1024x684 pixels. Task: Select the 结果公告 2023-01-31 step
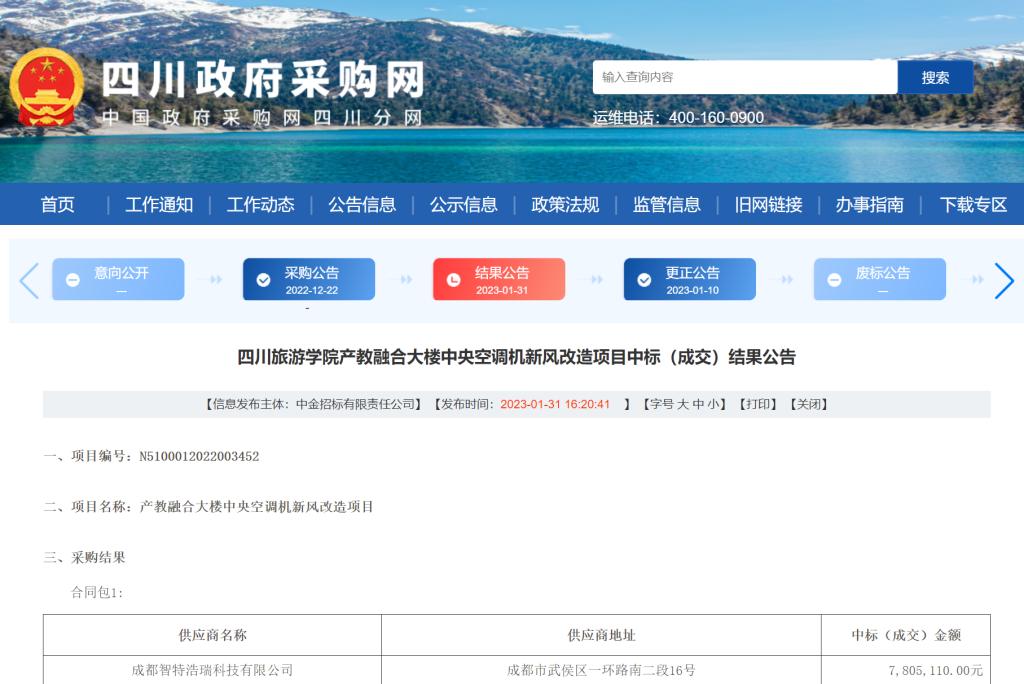pyautogui.click(x=499, y=279)
